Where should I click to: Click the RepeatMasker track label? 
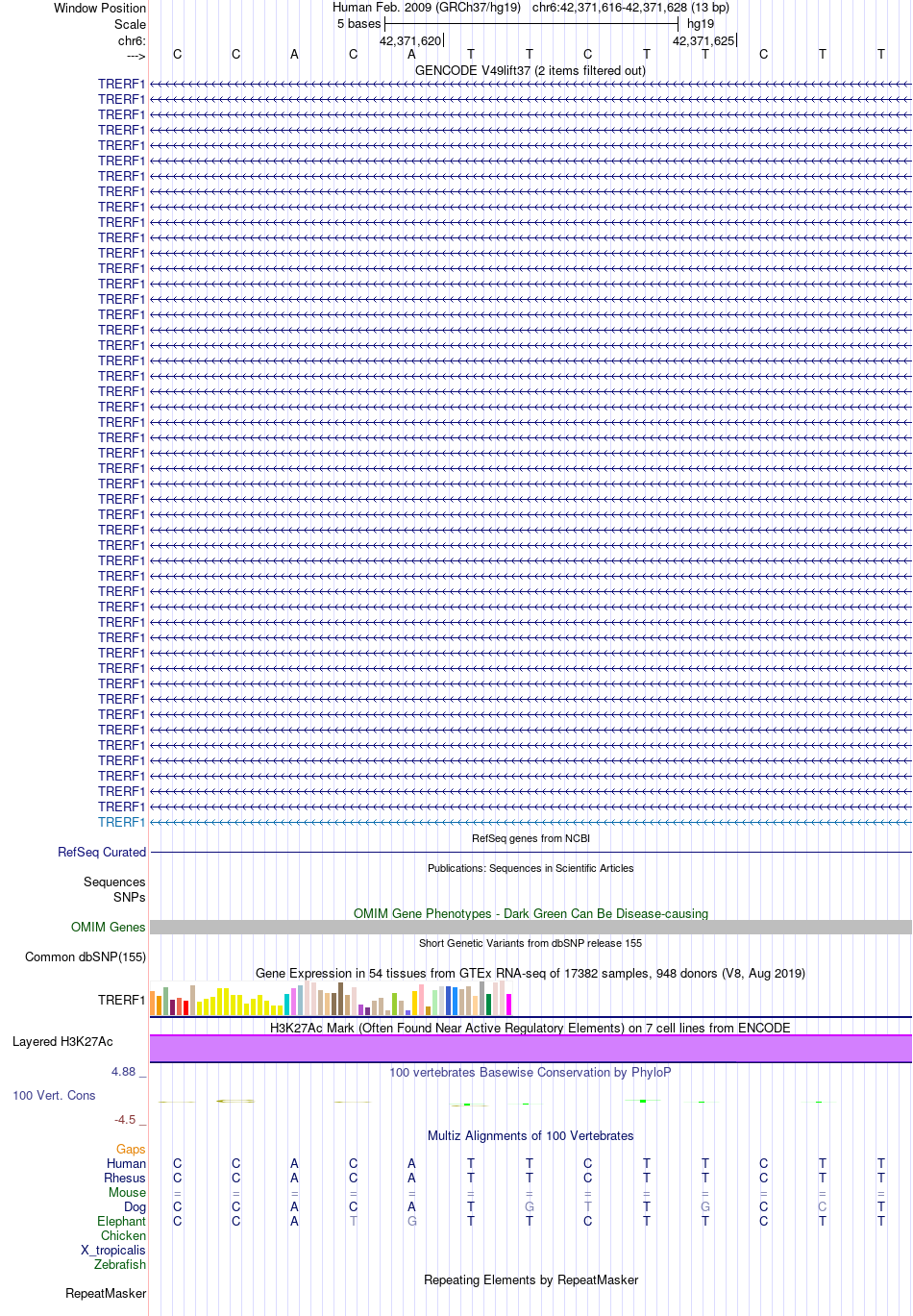[106, 1293]
